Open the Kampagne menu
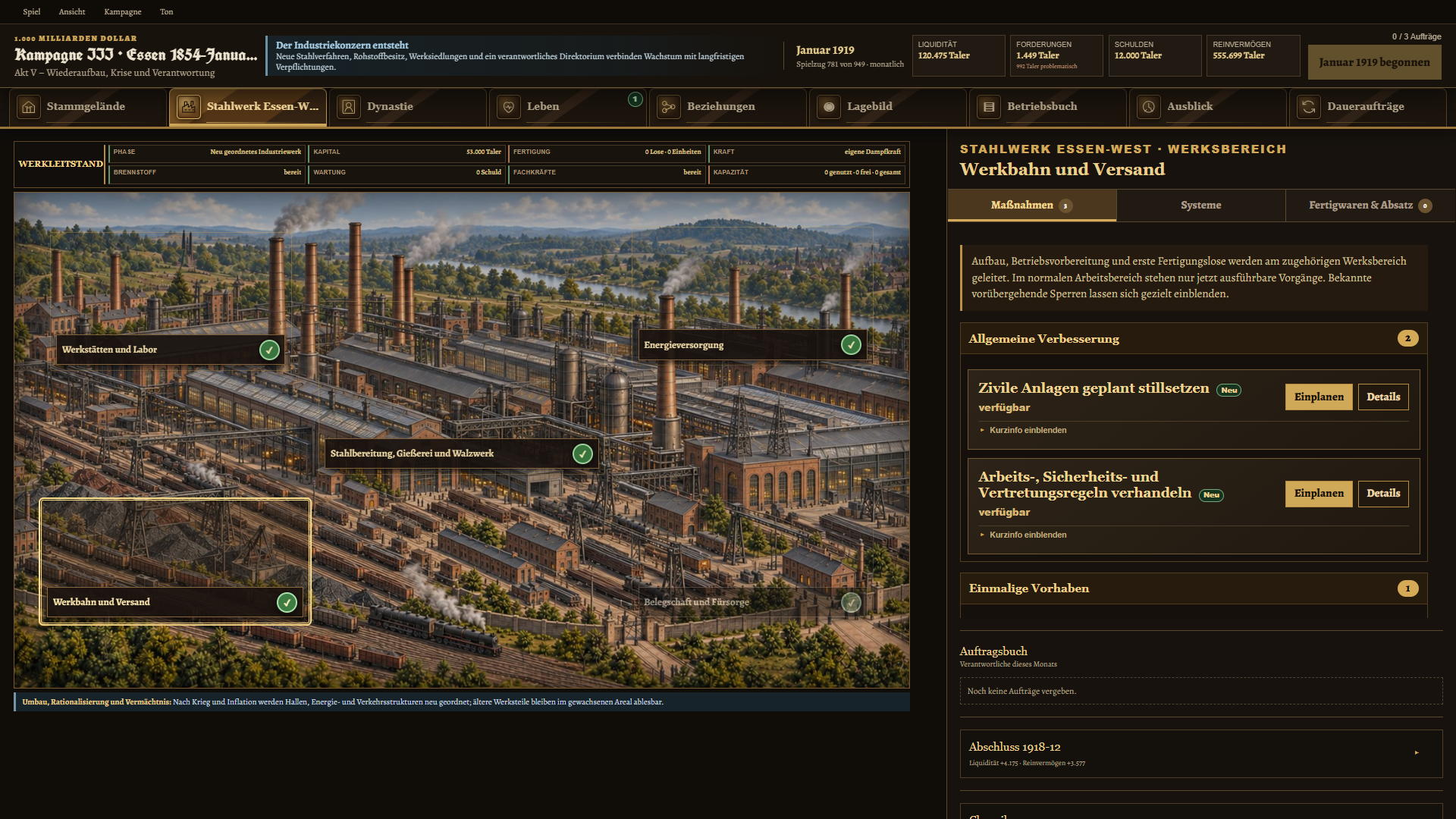Viewport: 1456px width, 819px height. 123,11
